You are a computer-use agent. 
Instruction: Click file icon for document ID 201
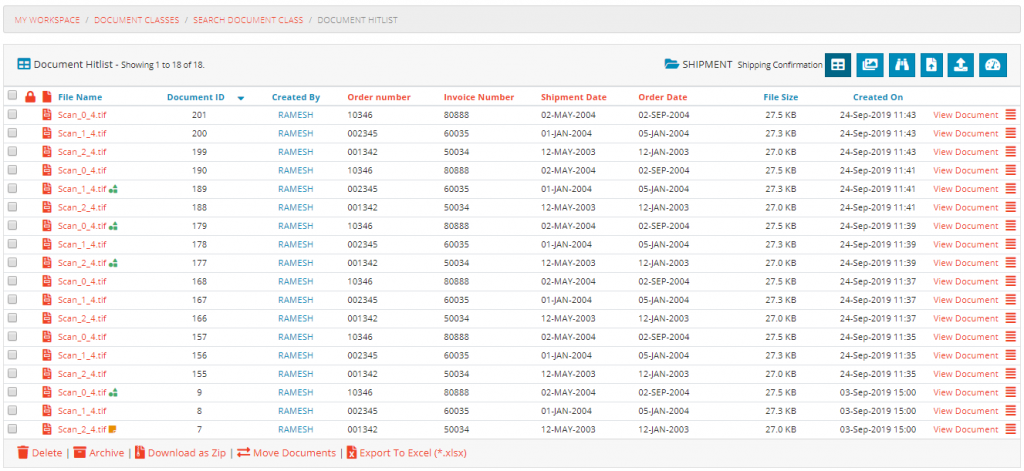tap(46, 115)
